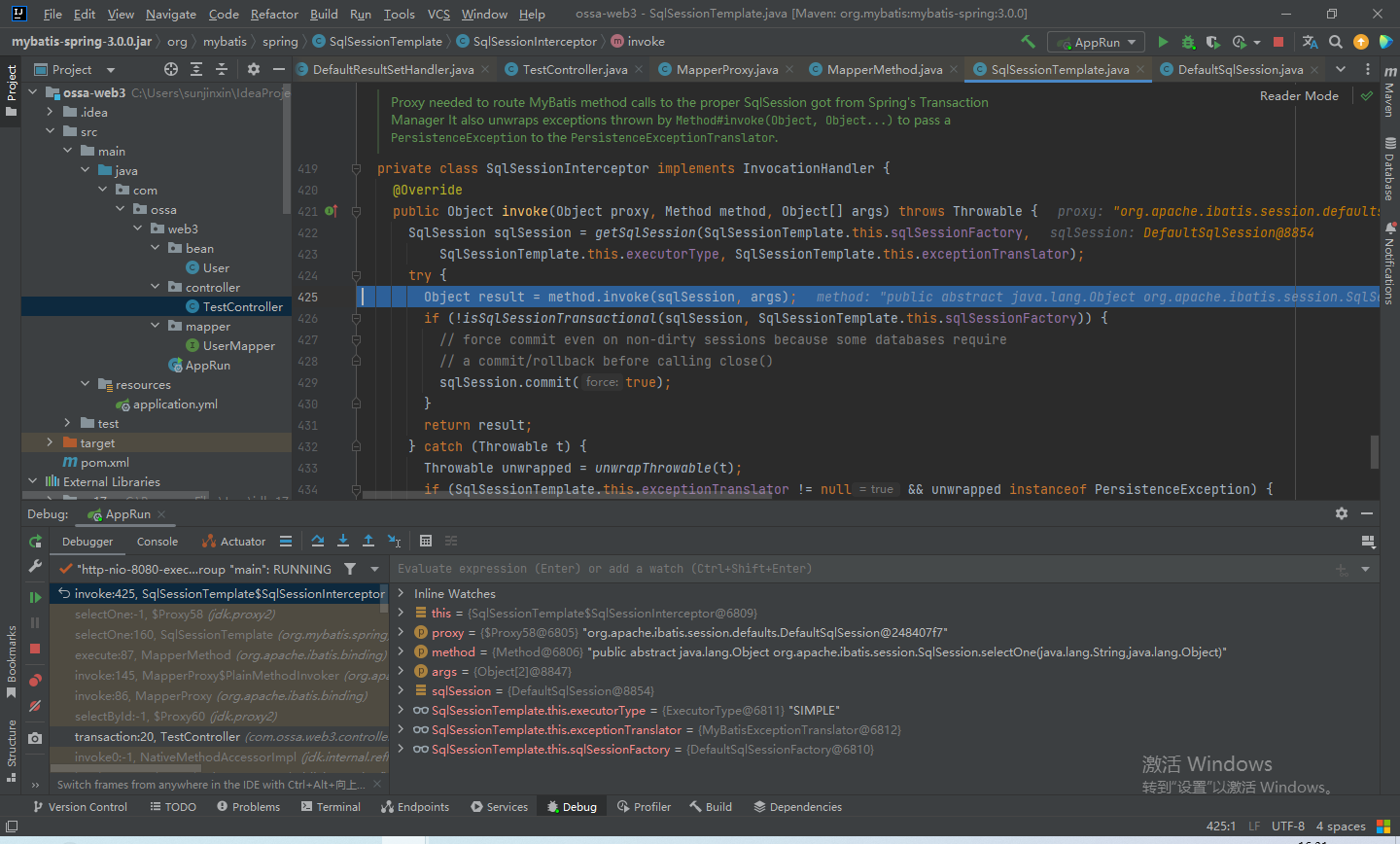Click Expand All in Project panel
This screenshot has height=844, width=1400.
tap(196, 69)
